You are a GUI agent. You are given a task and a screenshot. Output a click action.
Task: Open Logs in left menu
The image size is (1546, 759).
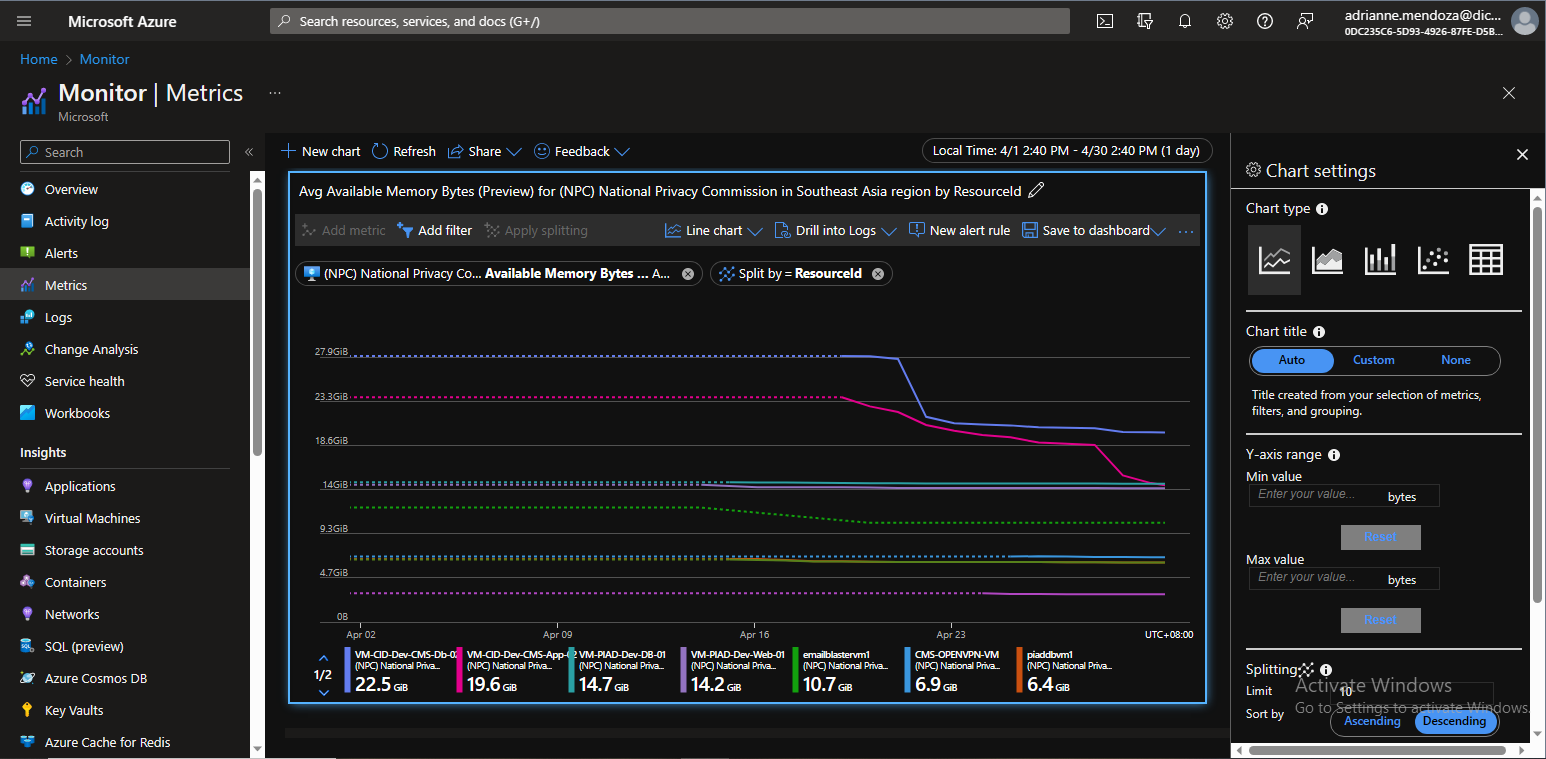click(x=58, y=318)
